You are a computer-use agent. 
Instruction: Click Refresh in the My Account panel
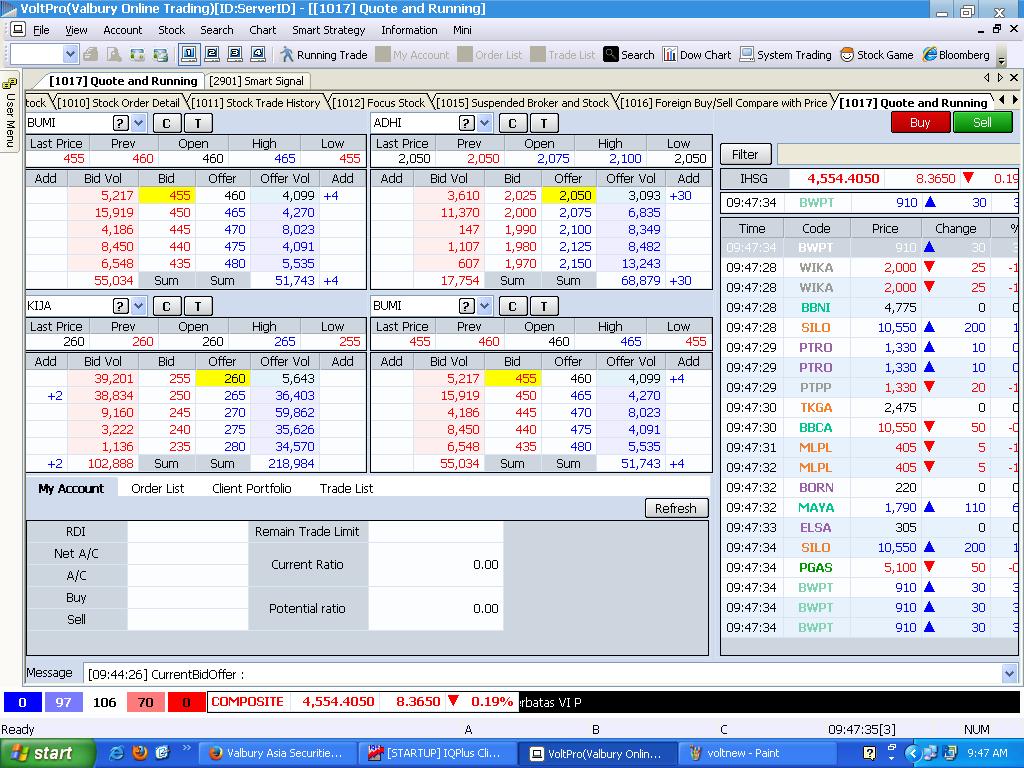pyautogui.click(x=676, y=508)
